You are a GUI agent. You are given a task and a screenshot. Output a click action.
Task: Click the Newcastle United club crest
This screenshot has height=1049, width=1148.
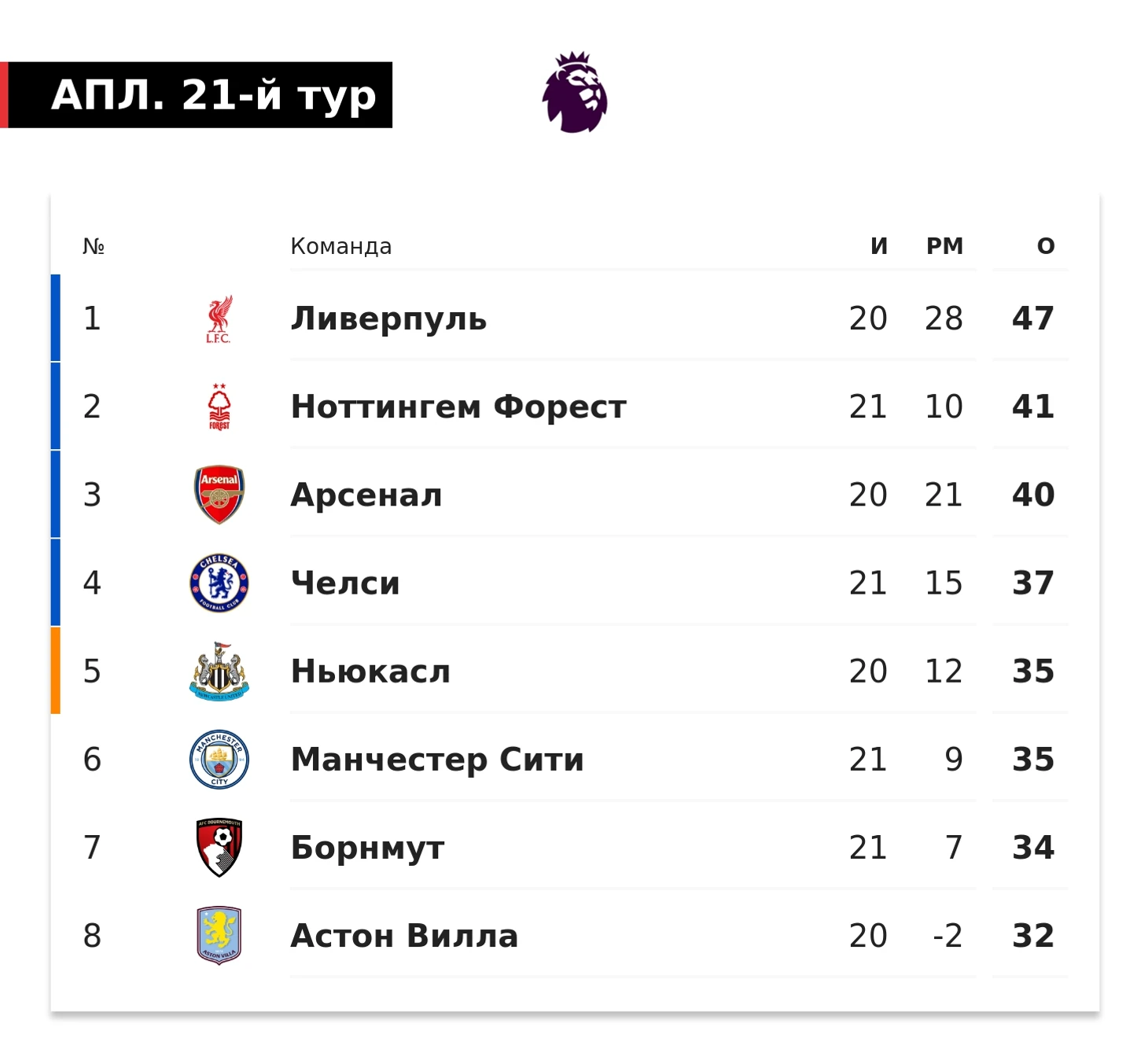coord(219,671)
